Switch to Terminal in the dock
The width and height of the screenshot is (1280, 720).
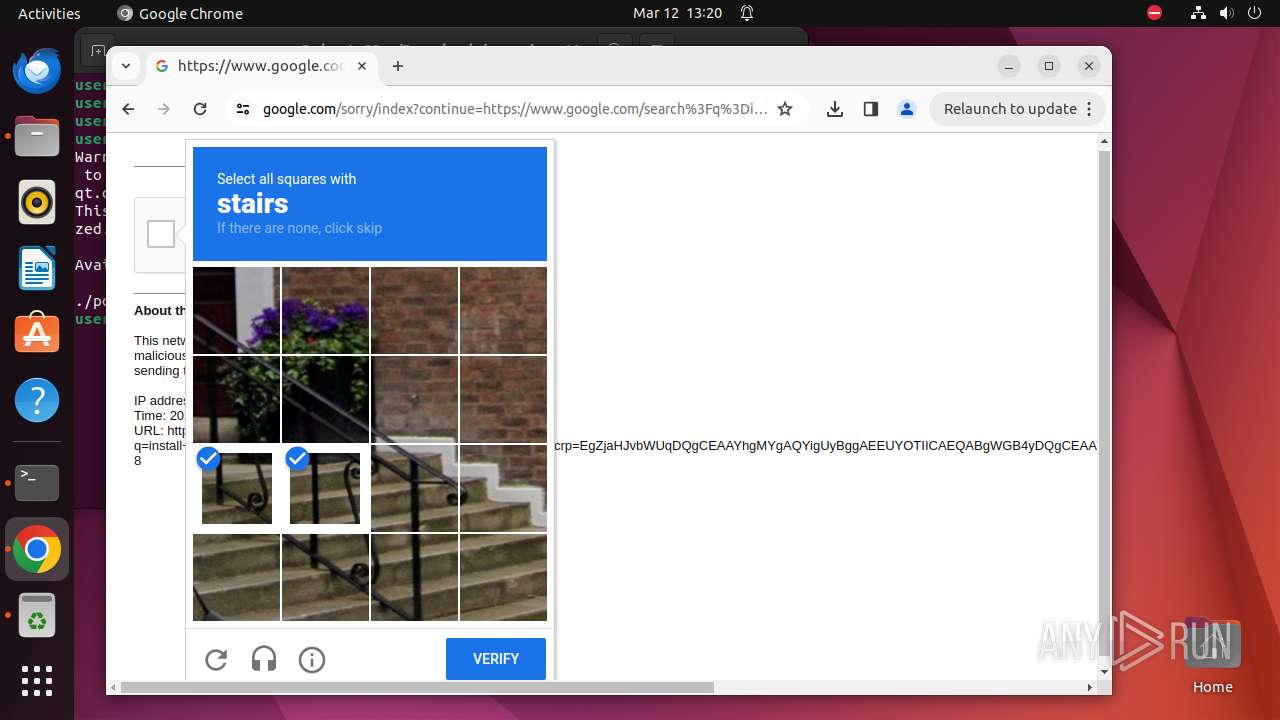coord(37,483)
